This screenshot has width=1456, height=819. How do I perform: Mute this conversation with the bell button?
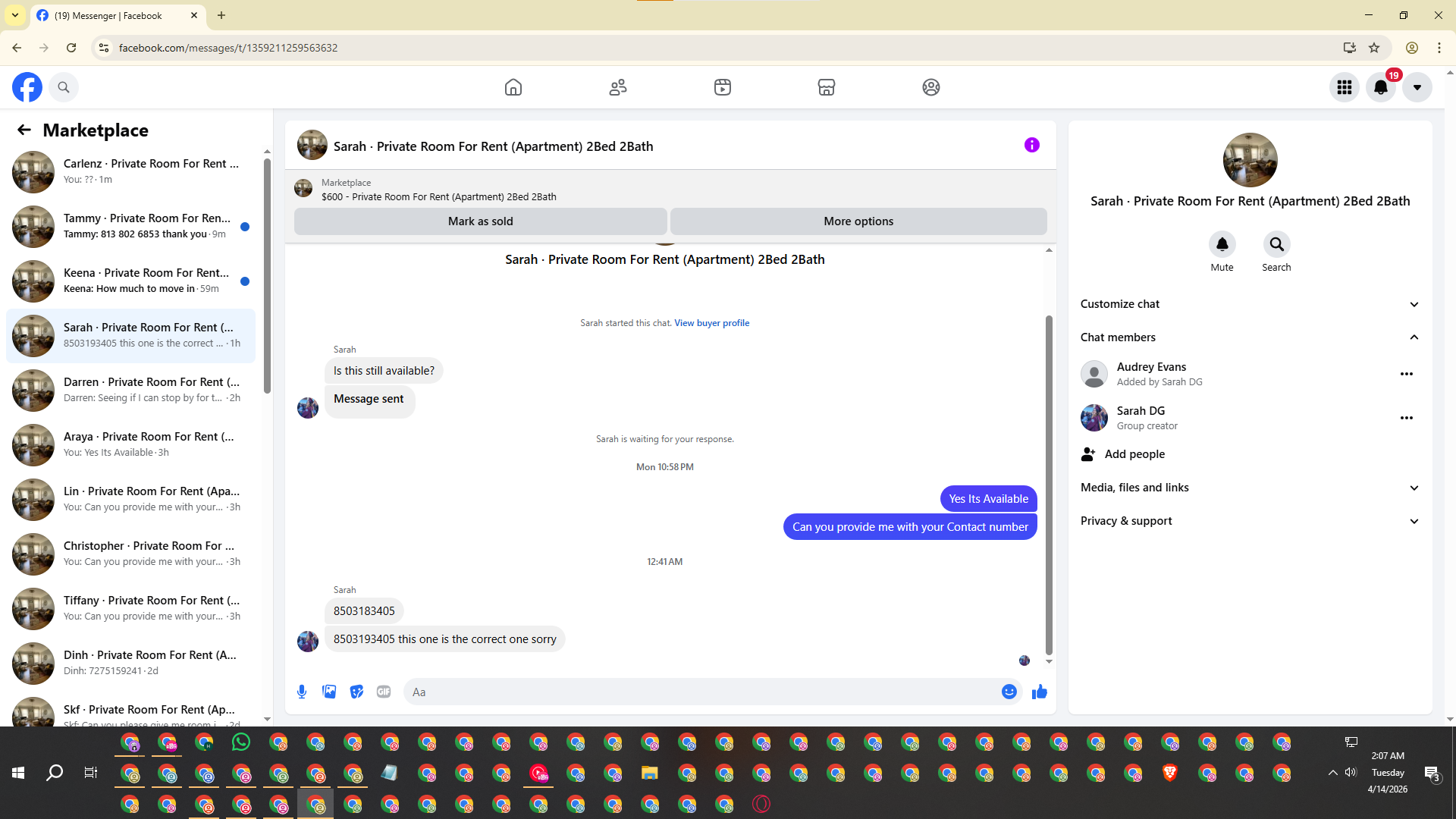pyautogui.click(x=1222, y=244)
